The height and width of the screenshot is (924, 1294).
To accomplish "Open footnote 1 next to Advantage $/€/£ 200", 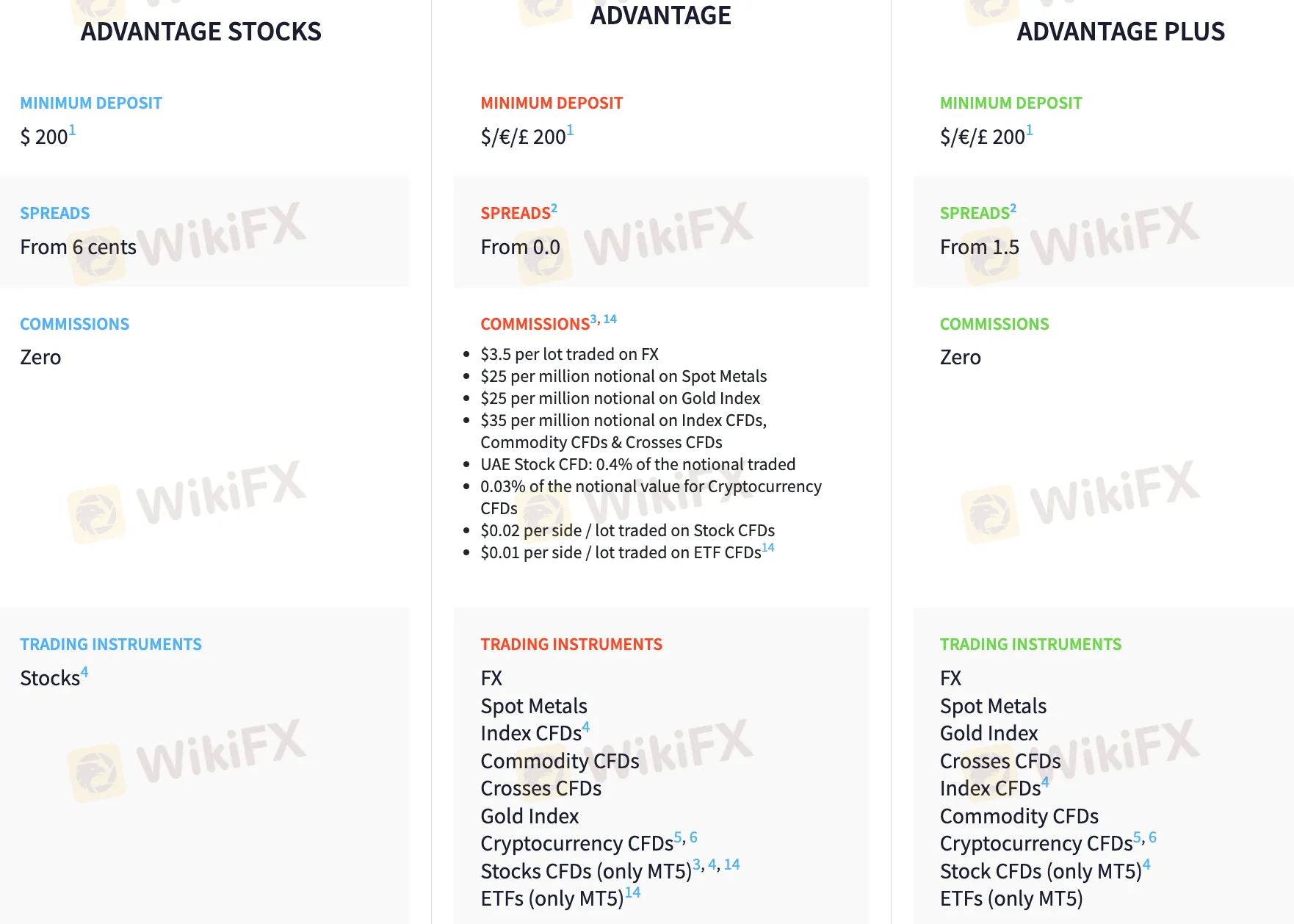I will [x=570, y=131].
